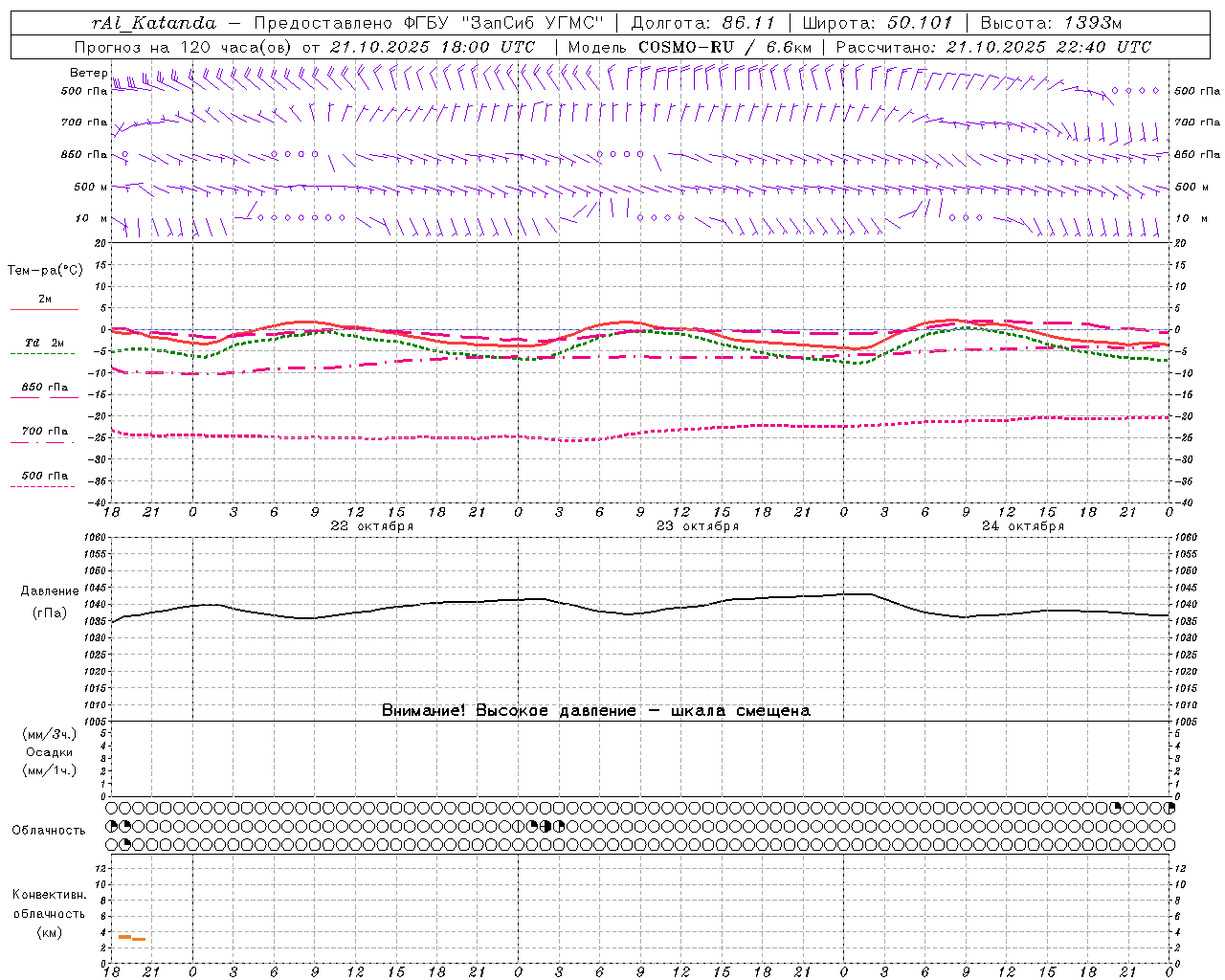Click the Конвективн. label
1225x980 pixels.
[50, 895]
